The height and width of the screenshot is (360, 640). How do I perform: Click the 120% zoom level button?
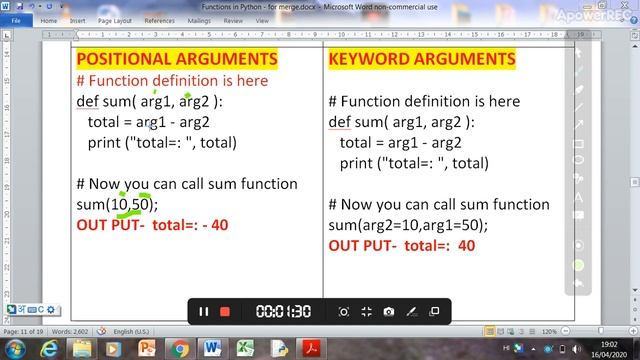coord(549,331)
